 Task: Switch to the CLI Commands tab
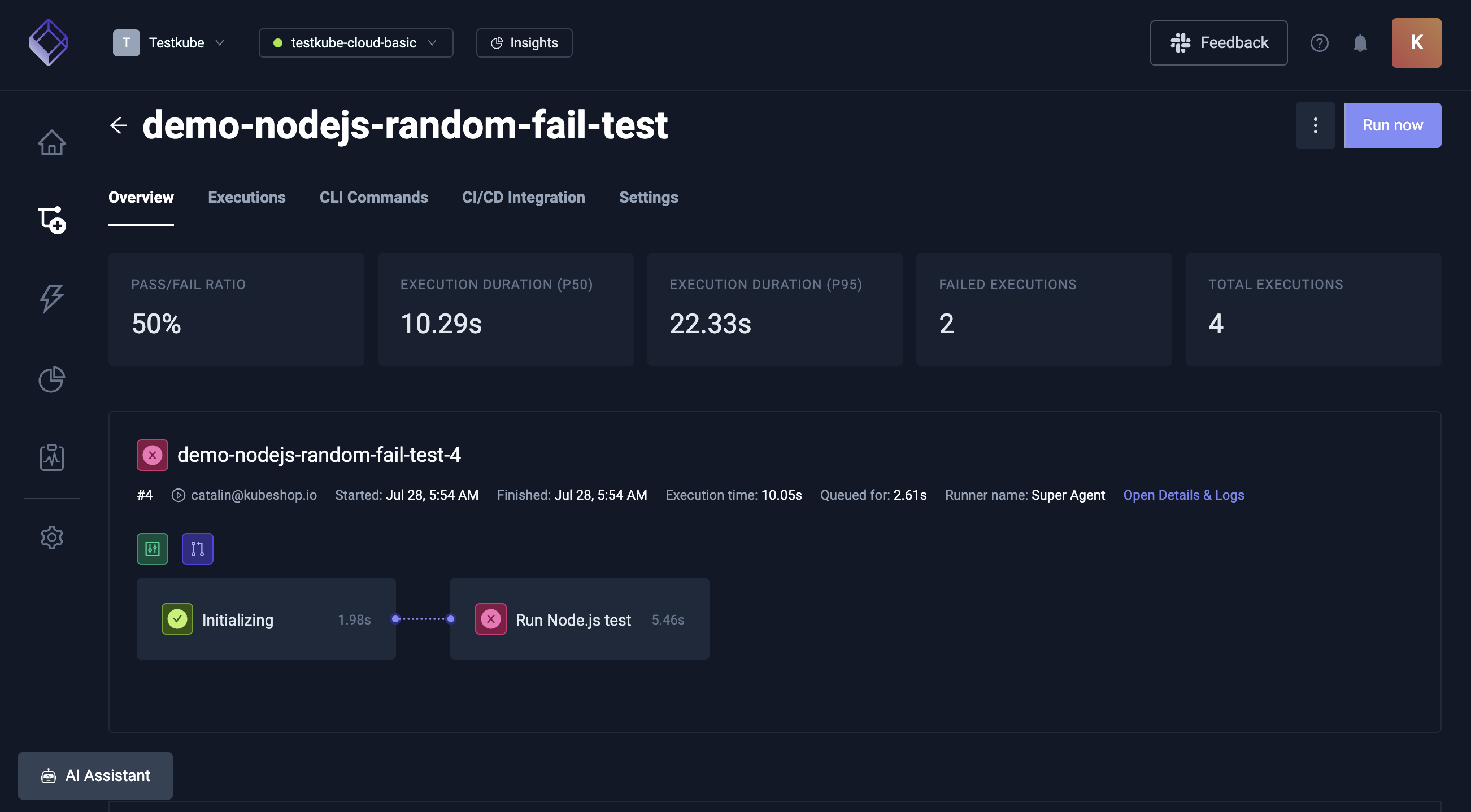[373, 197]
